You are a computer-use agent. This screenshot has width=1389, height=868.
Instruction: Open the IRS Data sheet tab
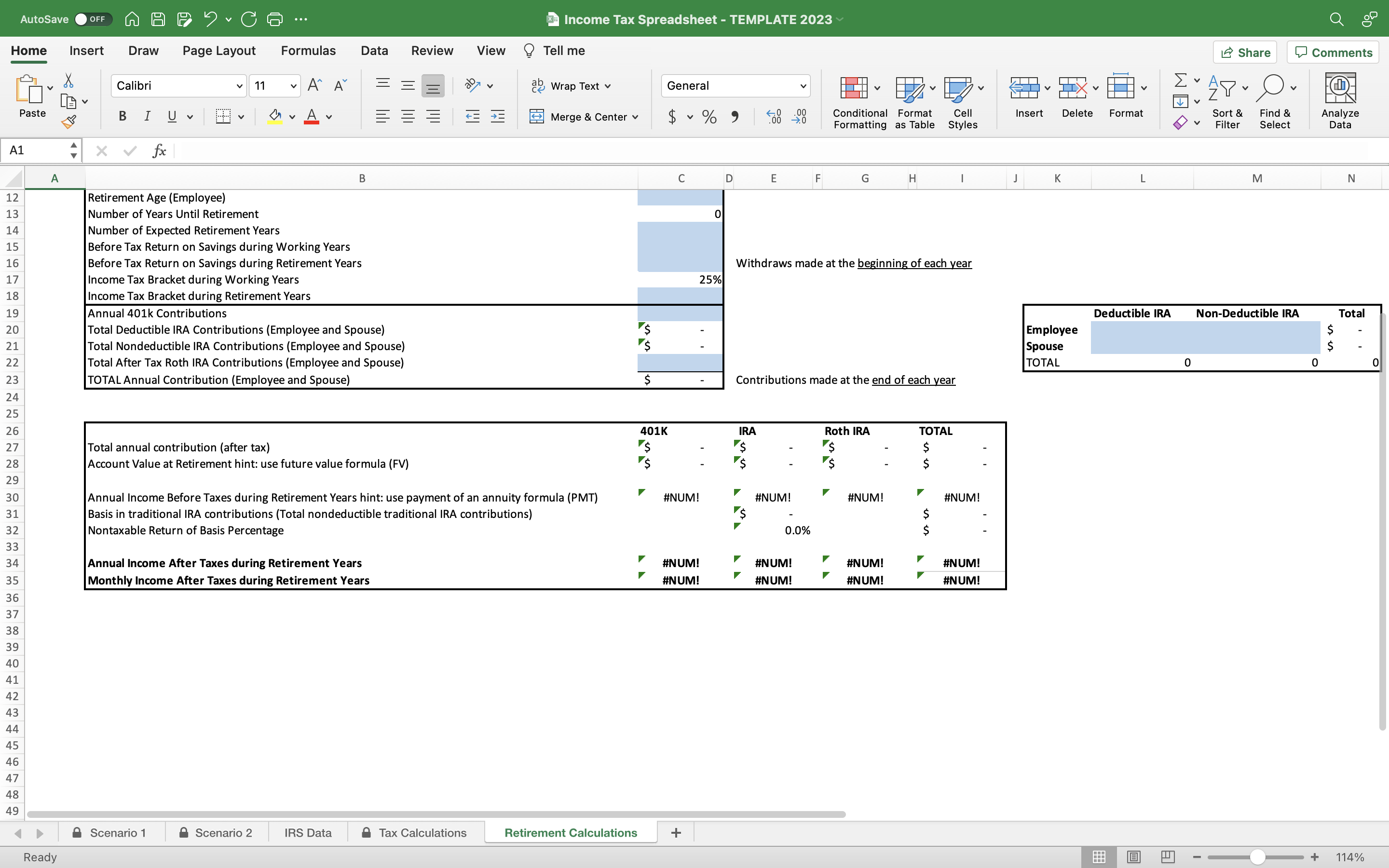click(308, 832)
